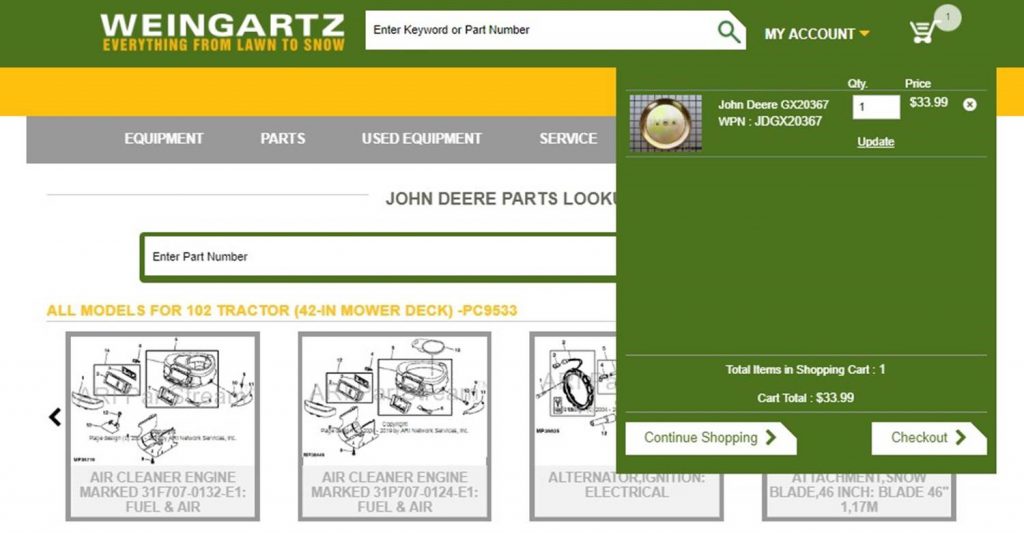Click the $33.99 item price
The image size is (1024, 533).
928,102
